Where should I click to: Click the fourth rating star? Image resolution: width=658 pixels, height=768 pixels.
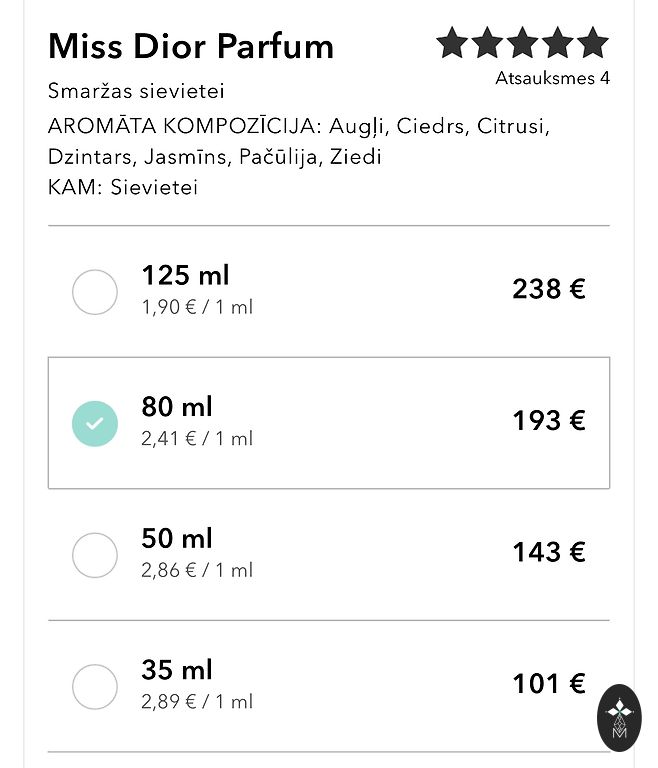tap(557, 43)
